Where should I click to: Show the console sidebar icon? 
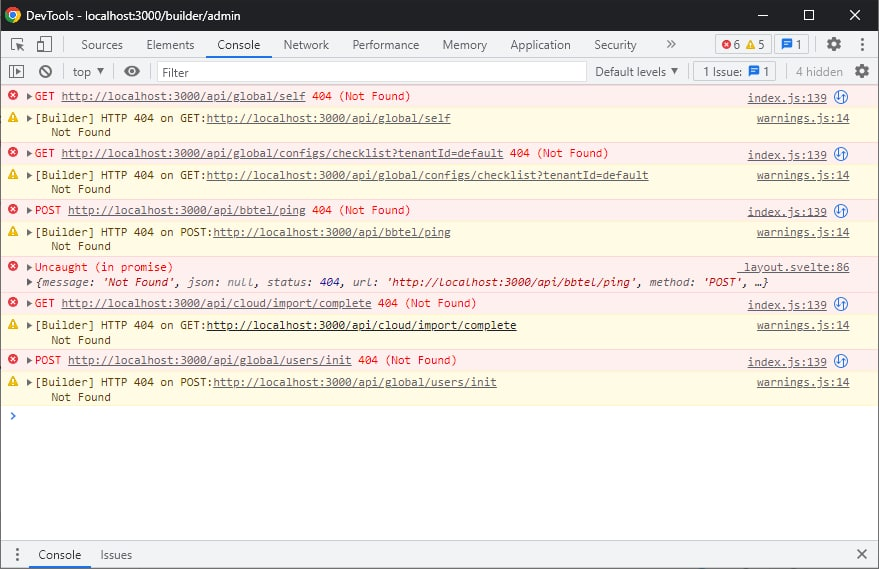[17, 72]
